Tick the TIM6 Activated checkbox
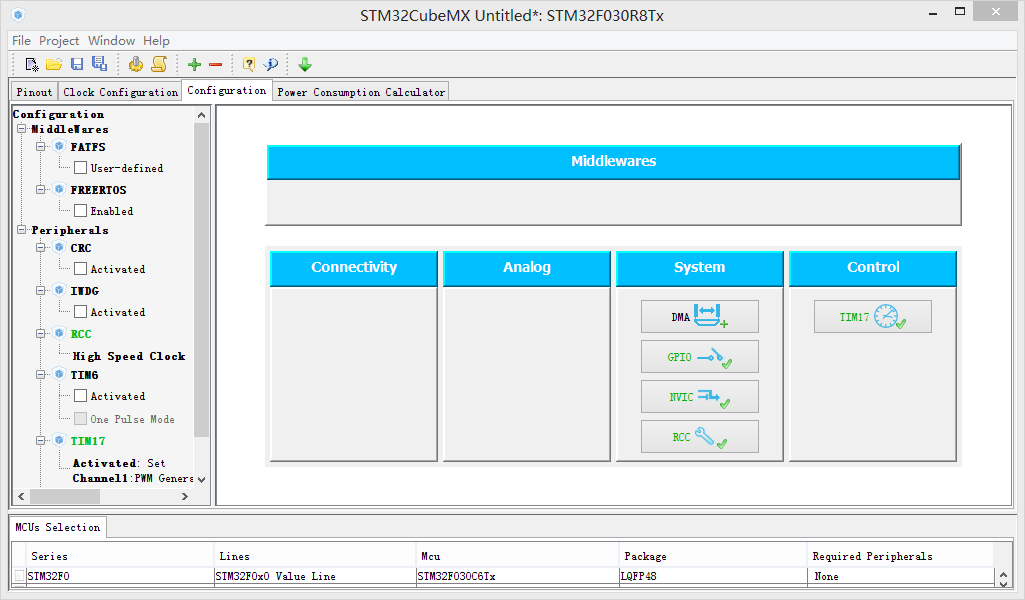 pyautogui.click(x=80, y=396)
